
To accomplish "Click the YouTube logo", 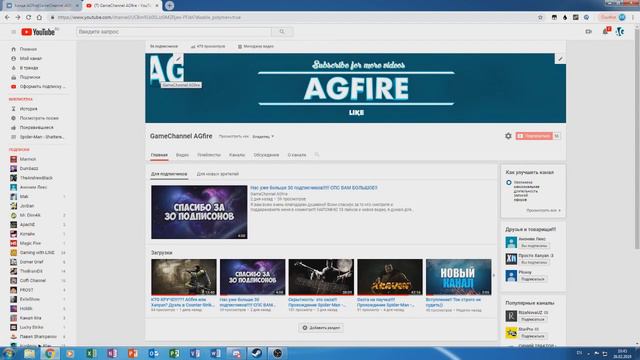I will point(38,32).
